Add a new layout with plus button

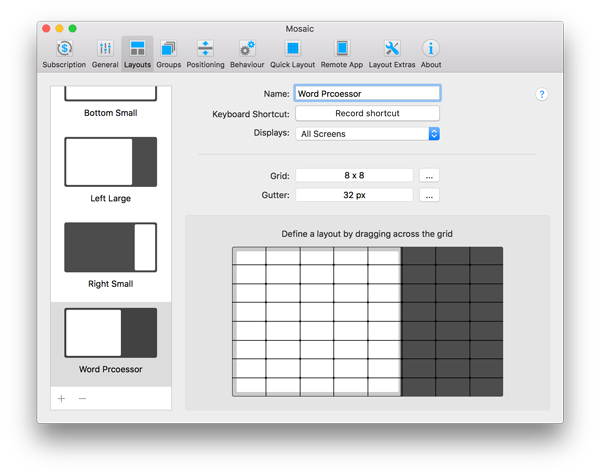pos(61,398)
